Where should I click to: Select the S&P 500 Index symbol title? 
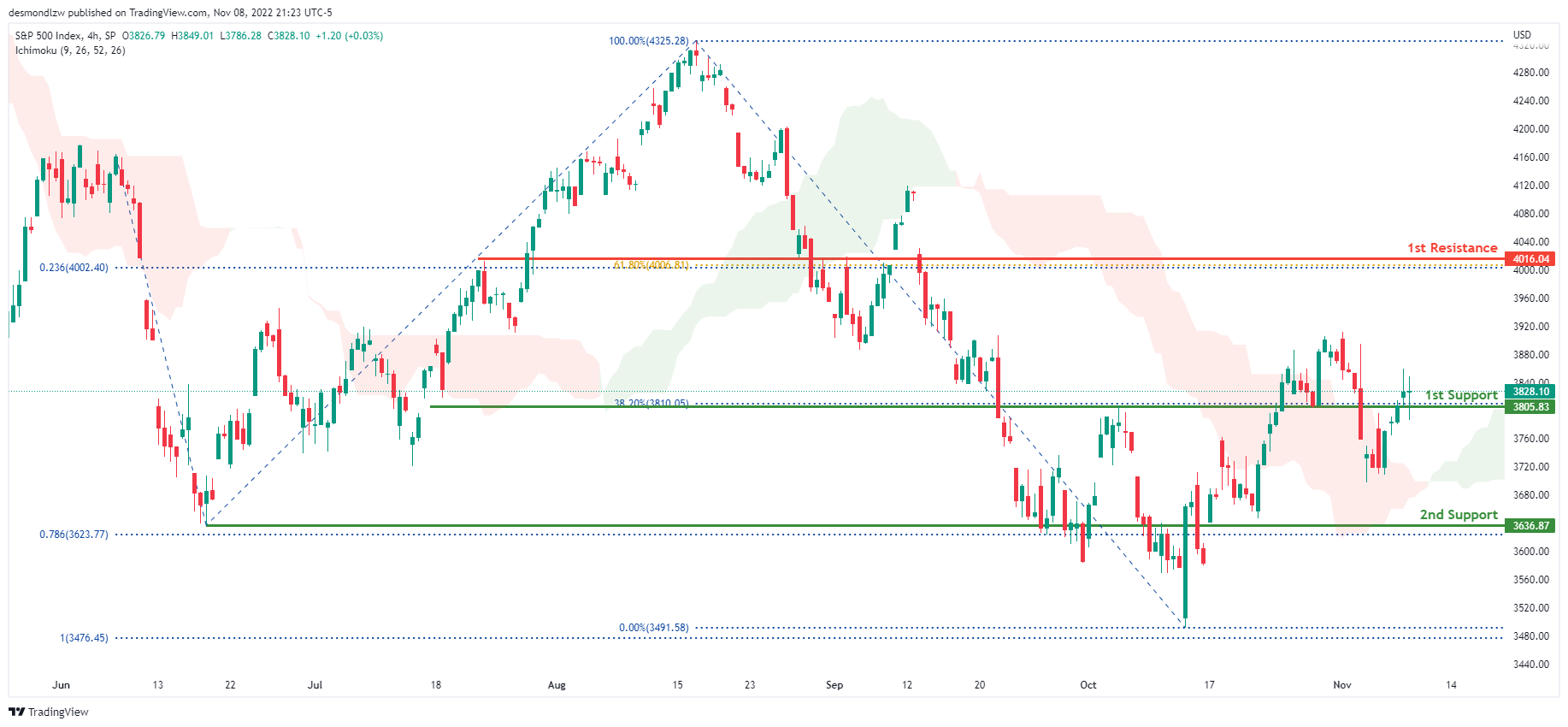[x=49, y=36]
